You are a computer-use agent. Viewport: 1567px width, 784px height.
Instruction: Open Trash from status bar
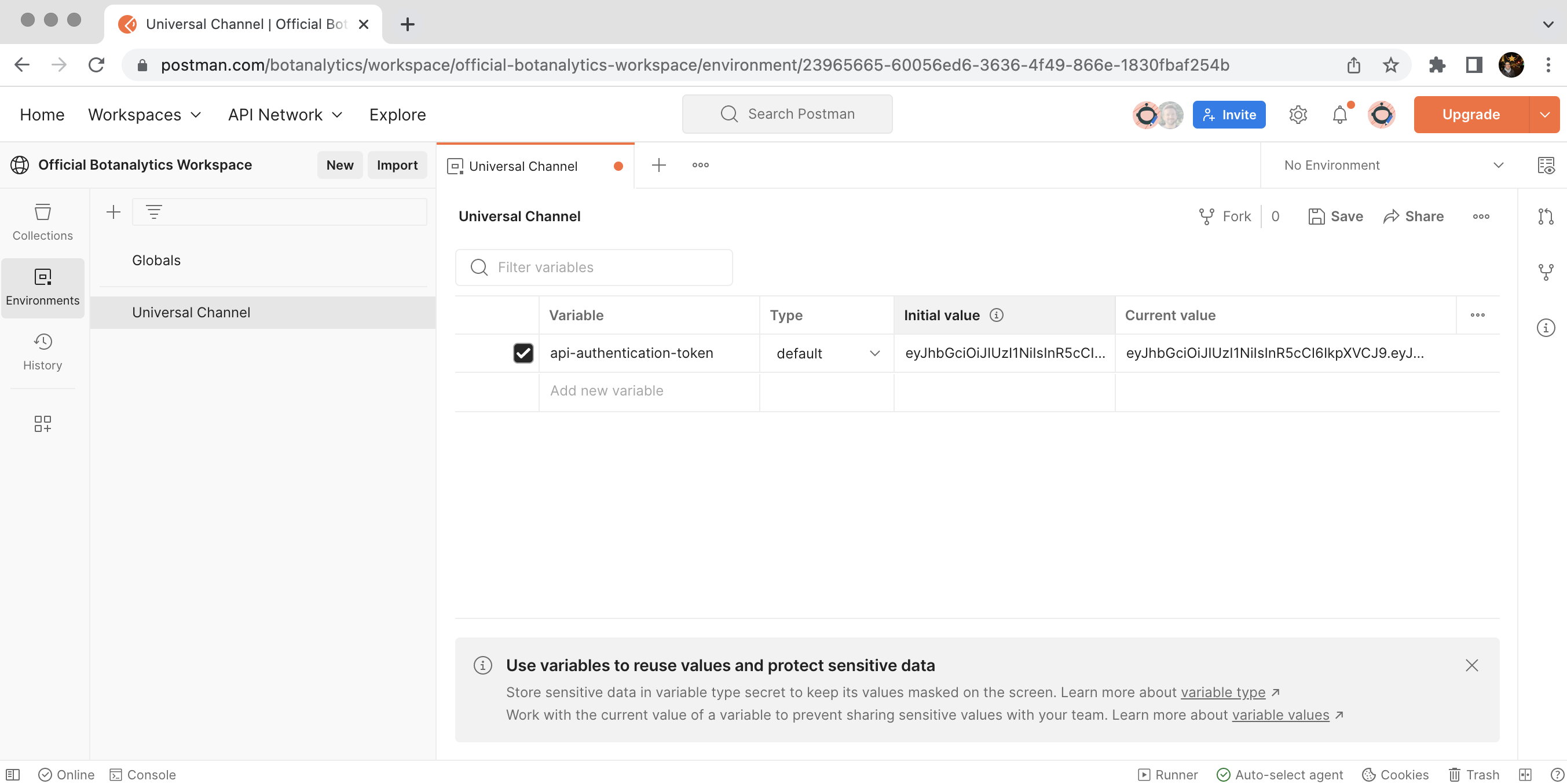coord(1474,774)
